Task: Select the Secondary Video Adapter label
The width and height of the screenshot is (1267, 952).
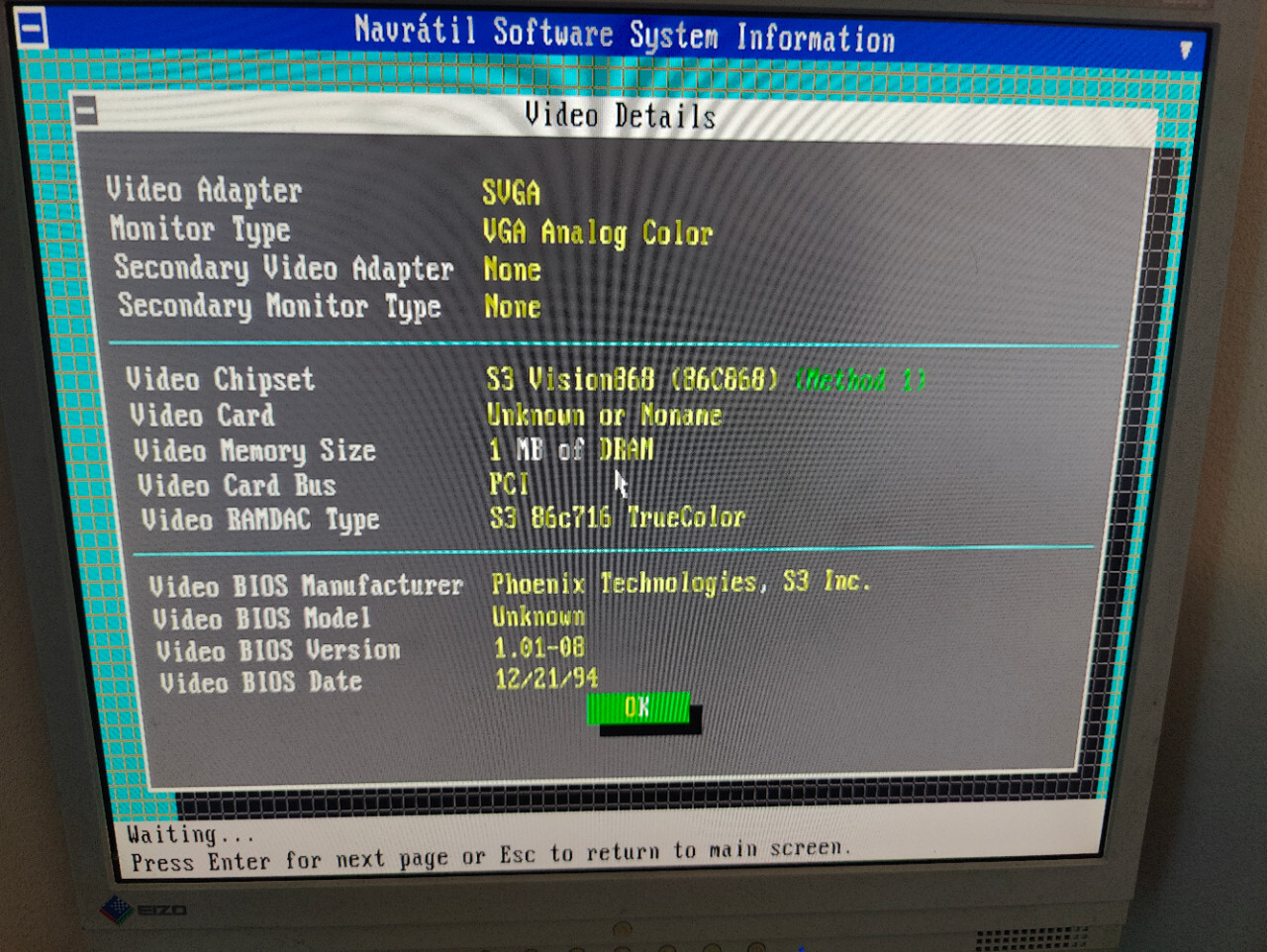Action: pyautogui.click(x=284, y=268)
